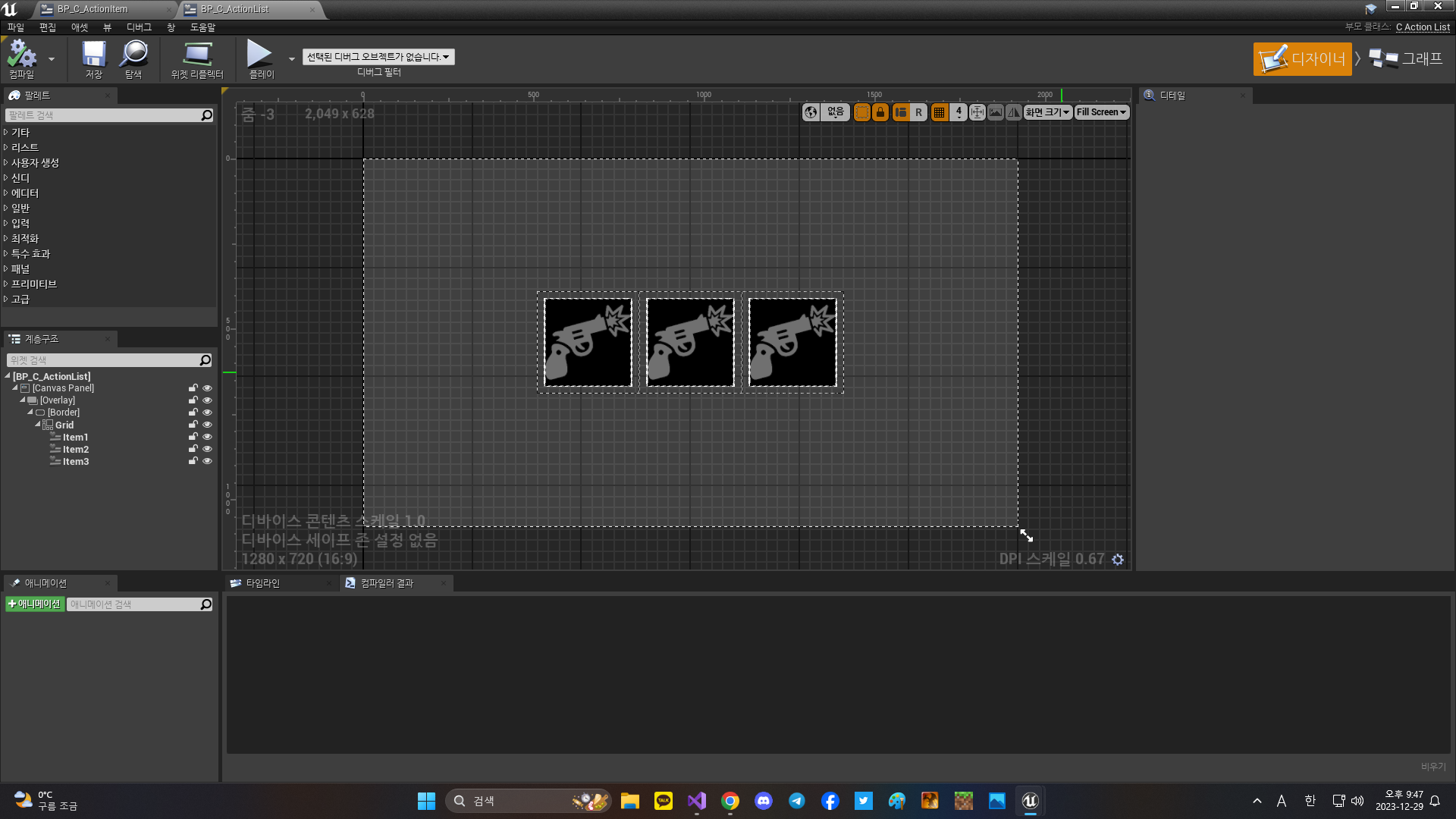The height and width of the screenshot is (819, 1456).
Task: Click the zoom-to-fit icon in viewport toolbar
Action: point(977,112)
